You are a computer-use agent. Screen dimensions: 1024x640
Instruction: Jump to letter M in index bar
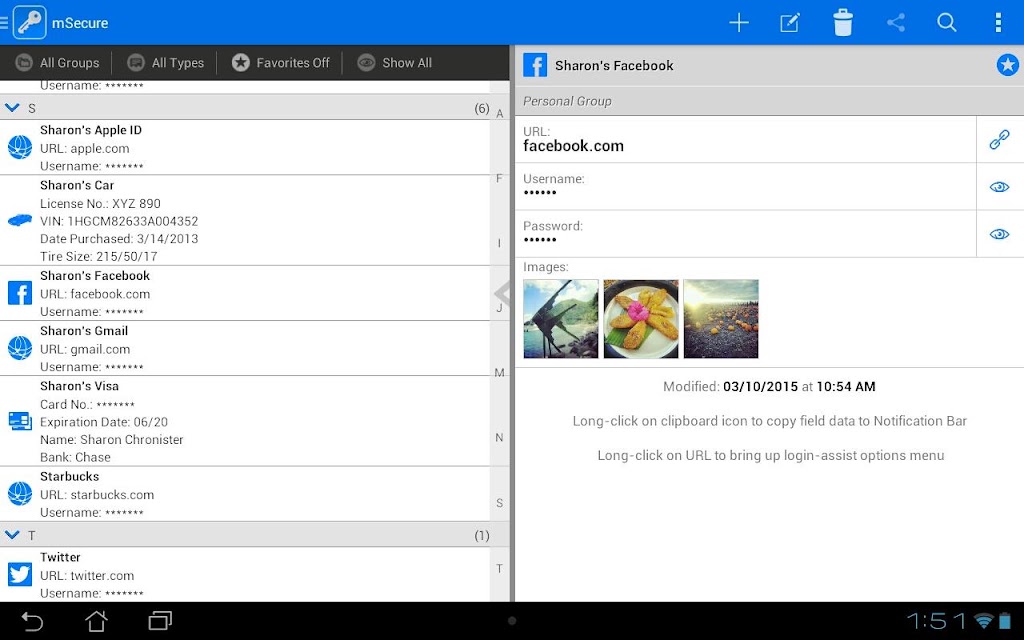click(500, 373)
